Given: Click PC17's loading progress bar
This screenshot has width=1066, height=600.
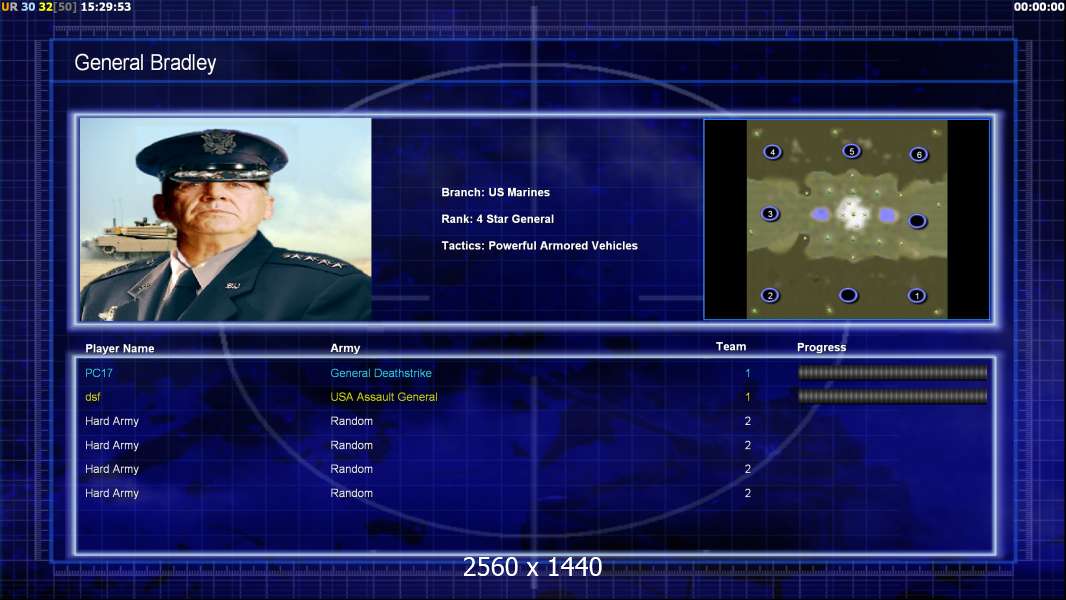Looking at the screenshot, I should [x=892, y=372].
